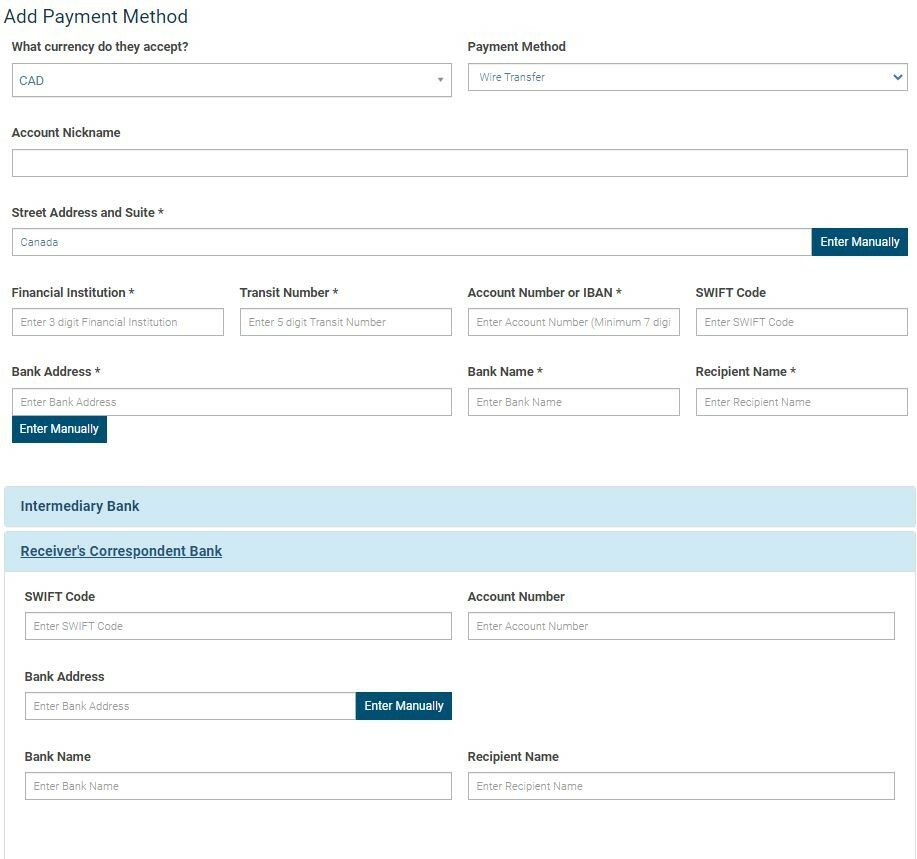Click the SWIFT Code field near Transit Number
Screen dimensions: 917x859
801,321
